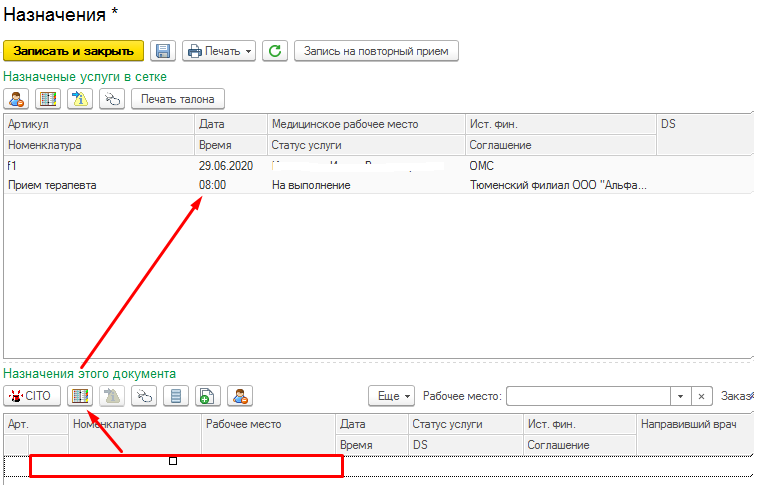Open the schedule grid icon in upper toolbar
The width and height of the screenshot is (768, 492).
(48, 99)
